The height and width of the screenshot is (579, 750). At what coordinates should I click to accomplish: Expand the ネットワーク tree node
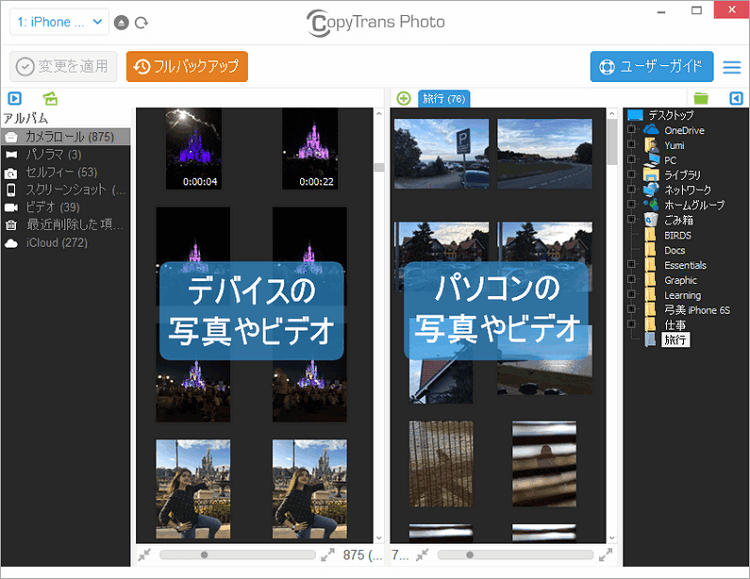[x=631, y=189]
